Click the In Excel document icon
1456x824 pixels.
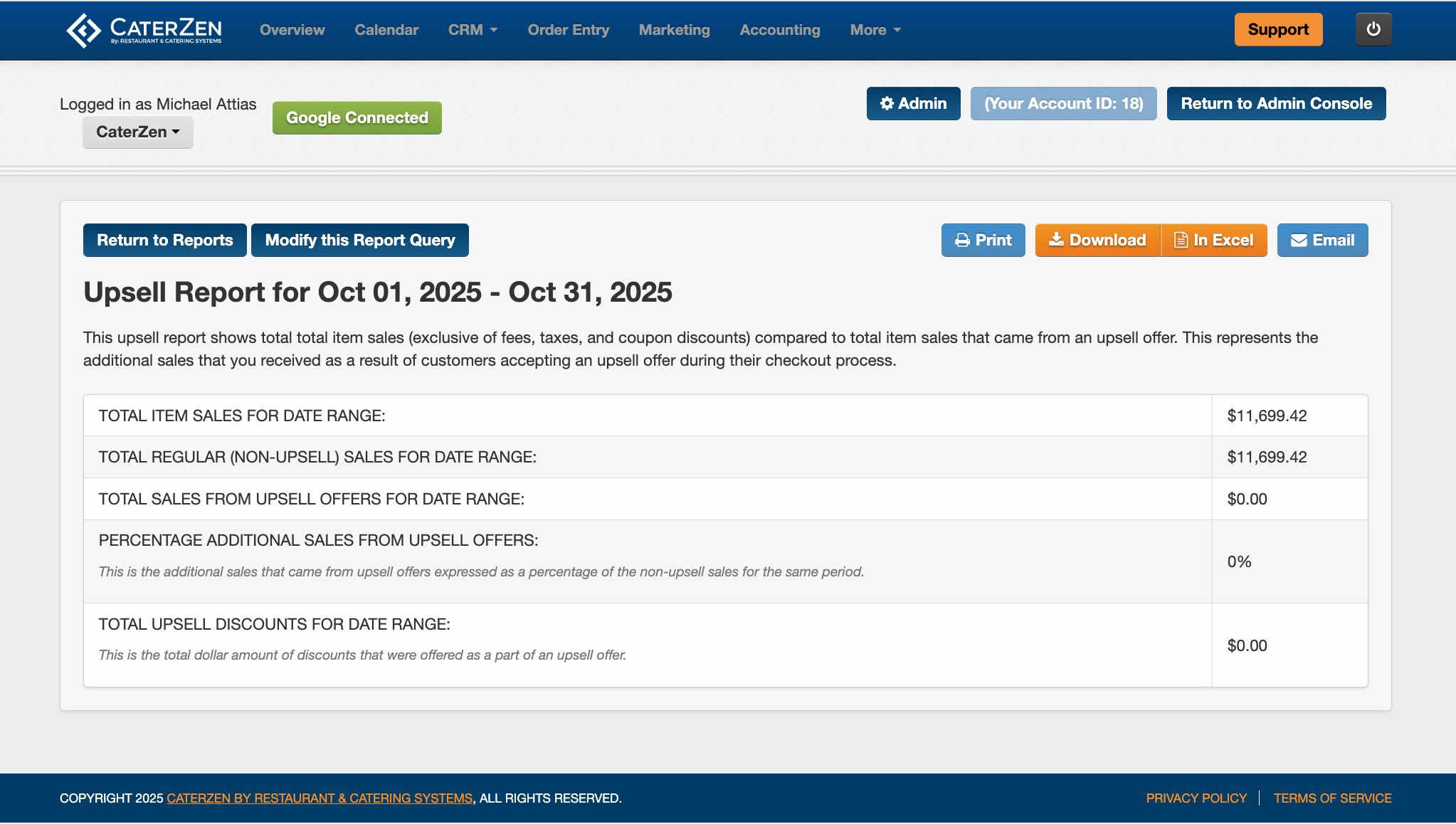click(1181, 241)
